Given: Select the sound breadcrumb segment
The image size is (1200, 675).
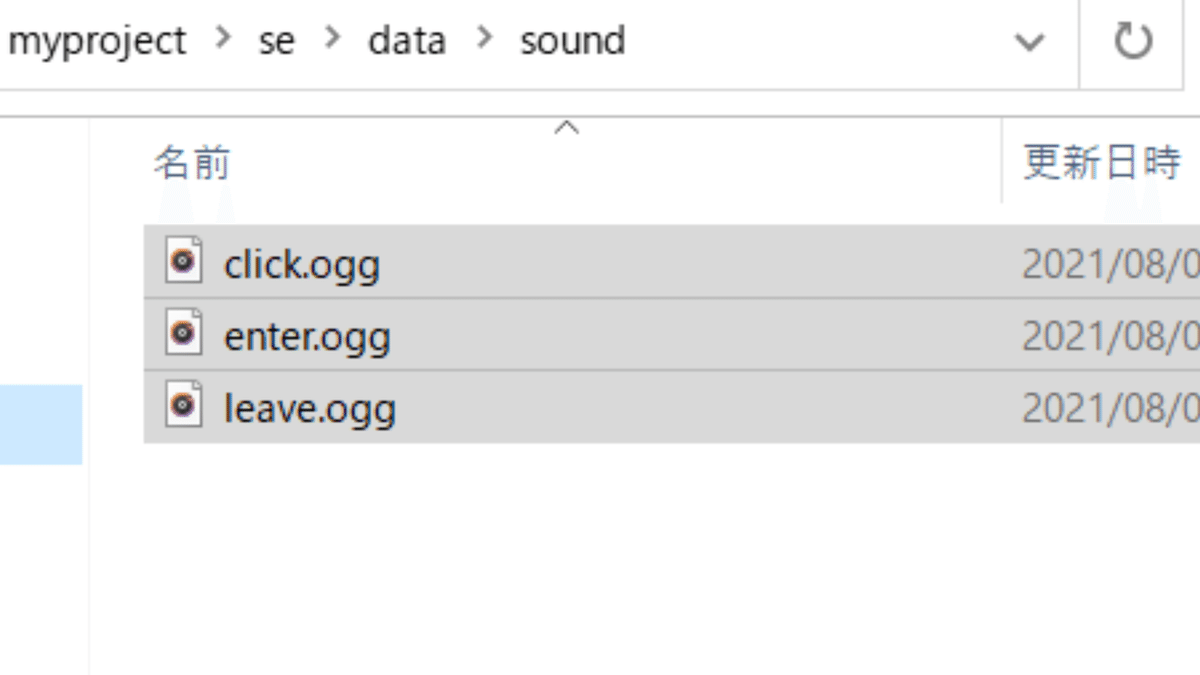Looking at the screenshot, I should tap(572, 41).
